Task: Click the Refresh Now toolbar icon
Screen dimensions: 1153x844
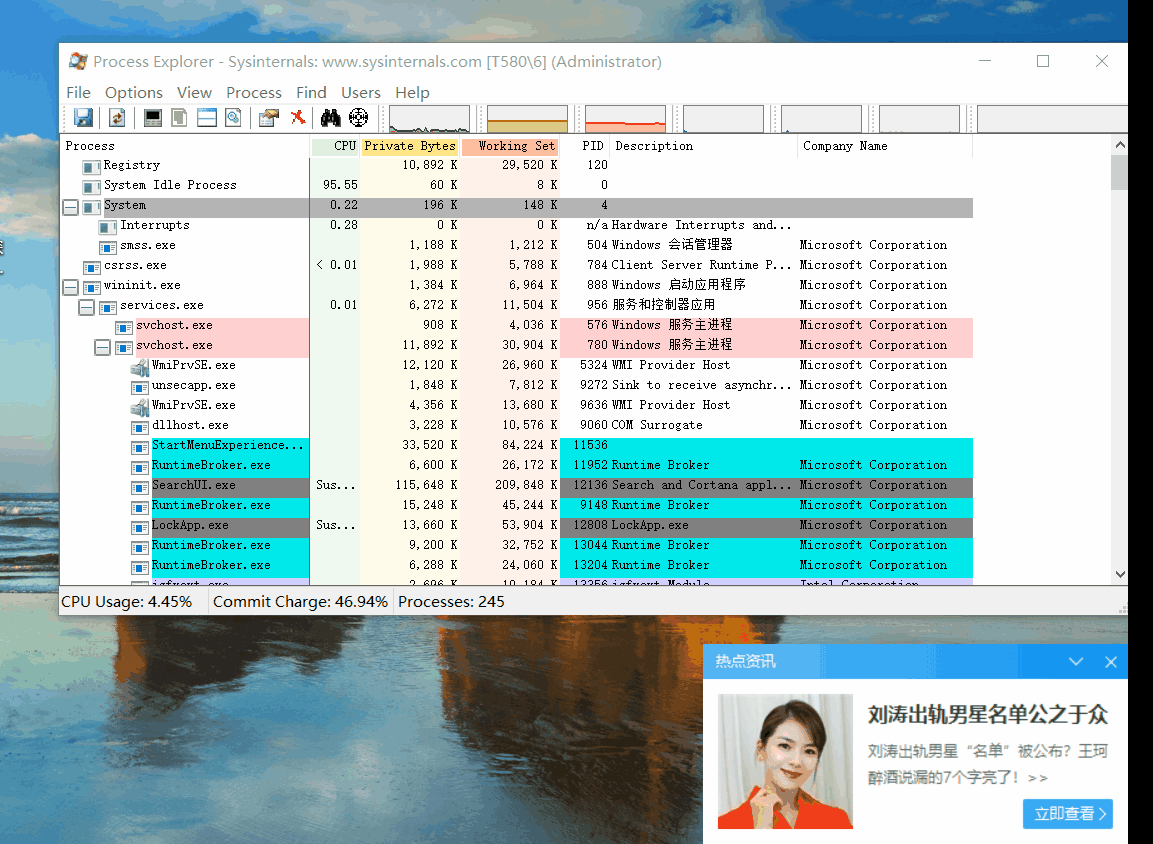Action: pos(117,118)
